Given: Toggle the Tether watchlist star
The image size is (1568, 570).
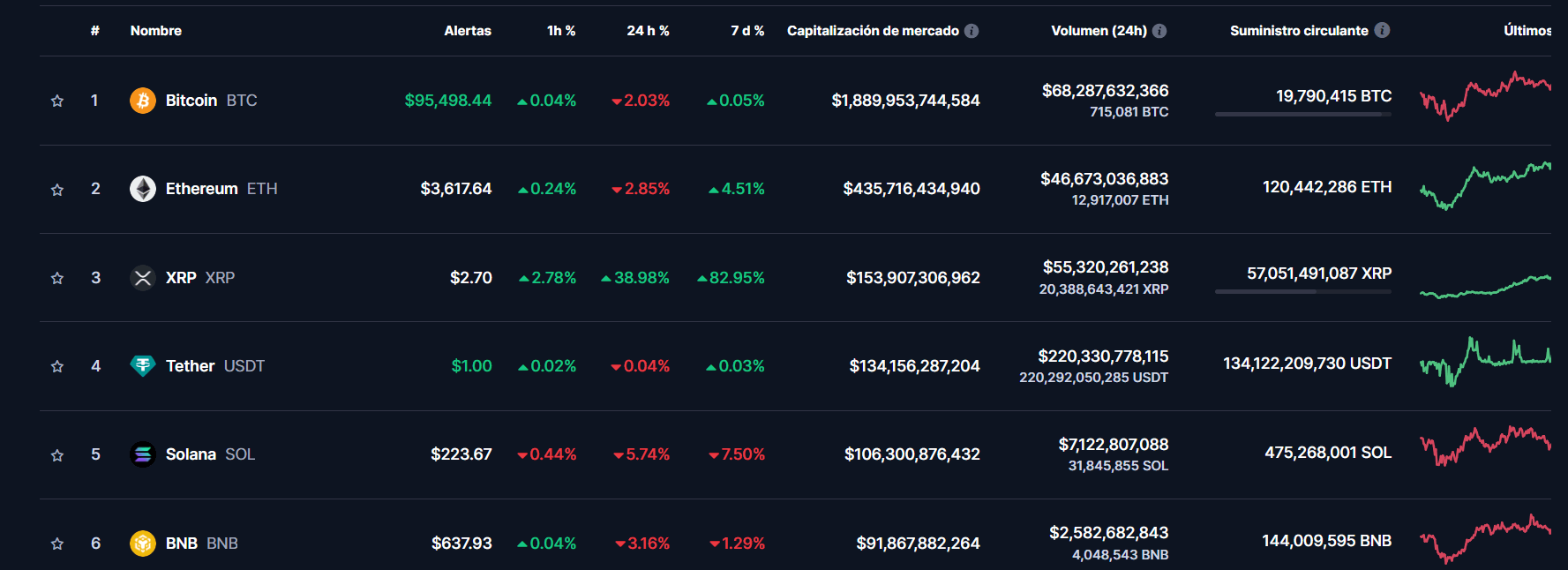Looking at the screenshot, I should (57, 366).
